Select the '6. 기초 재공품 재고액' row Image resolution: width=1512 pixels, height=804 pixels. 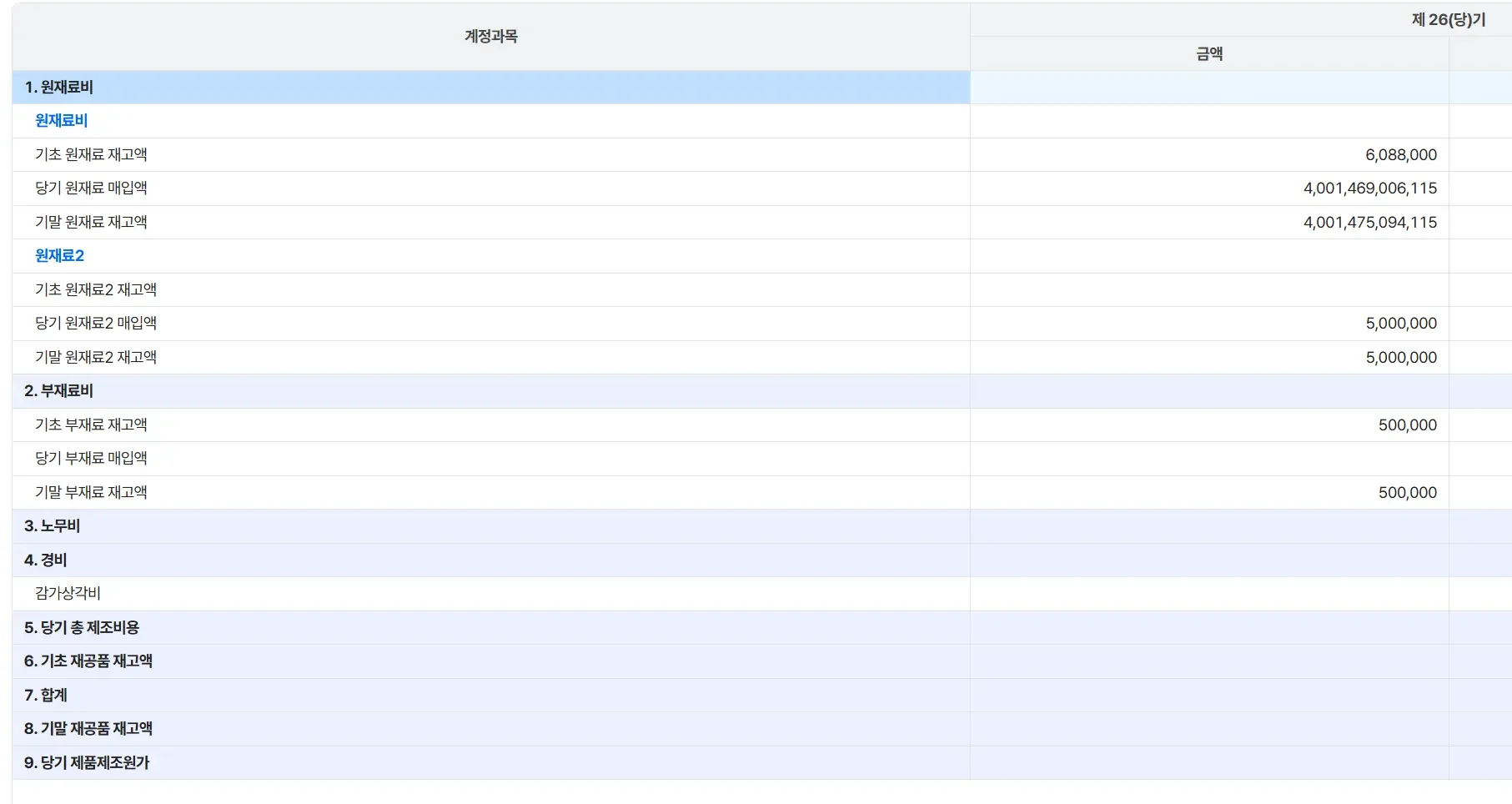pos(88,661)
